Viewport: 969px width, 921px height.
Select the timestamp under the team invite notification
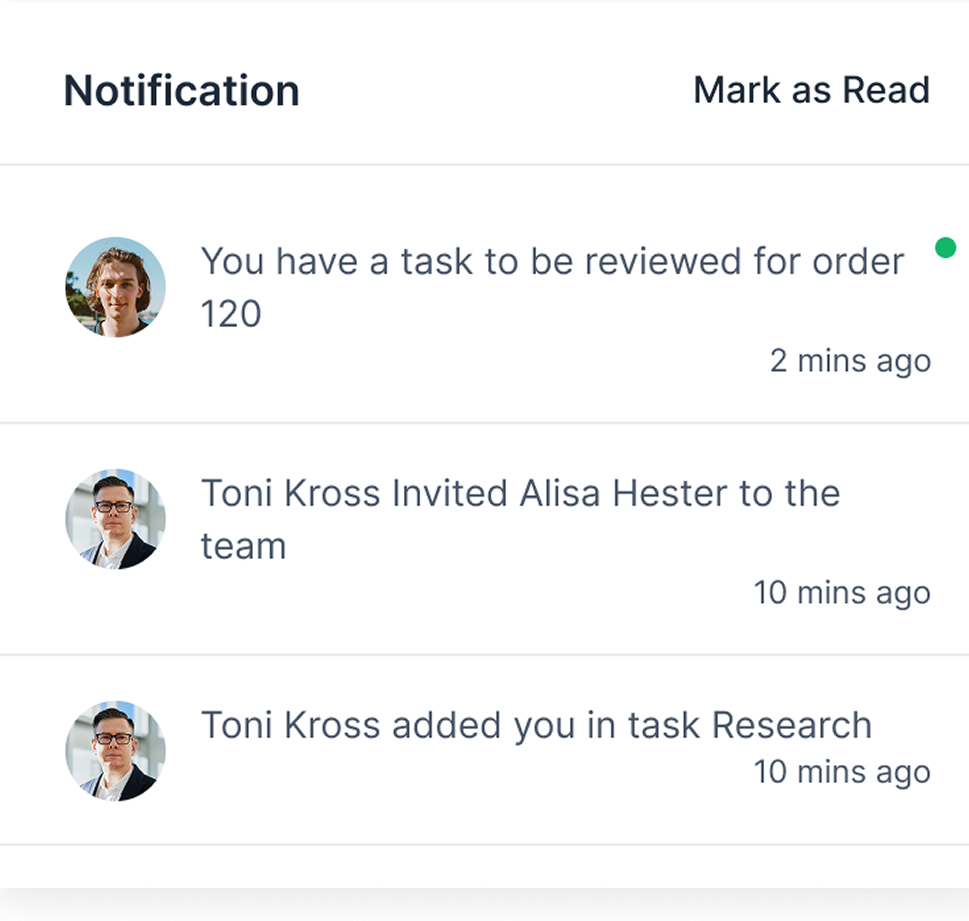[842, 593]
